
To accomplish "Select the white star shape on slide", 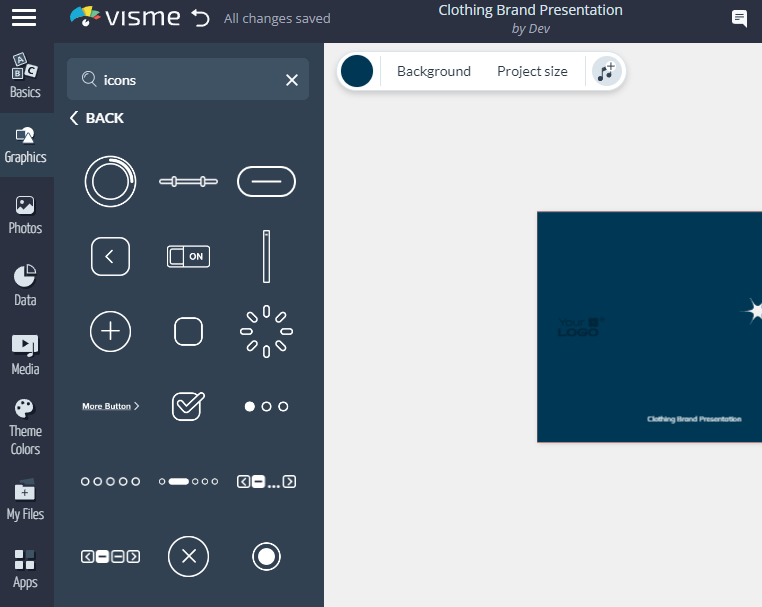I will [x=752, y=311].
